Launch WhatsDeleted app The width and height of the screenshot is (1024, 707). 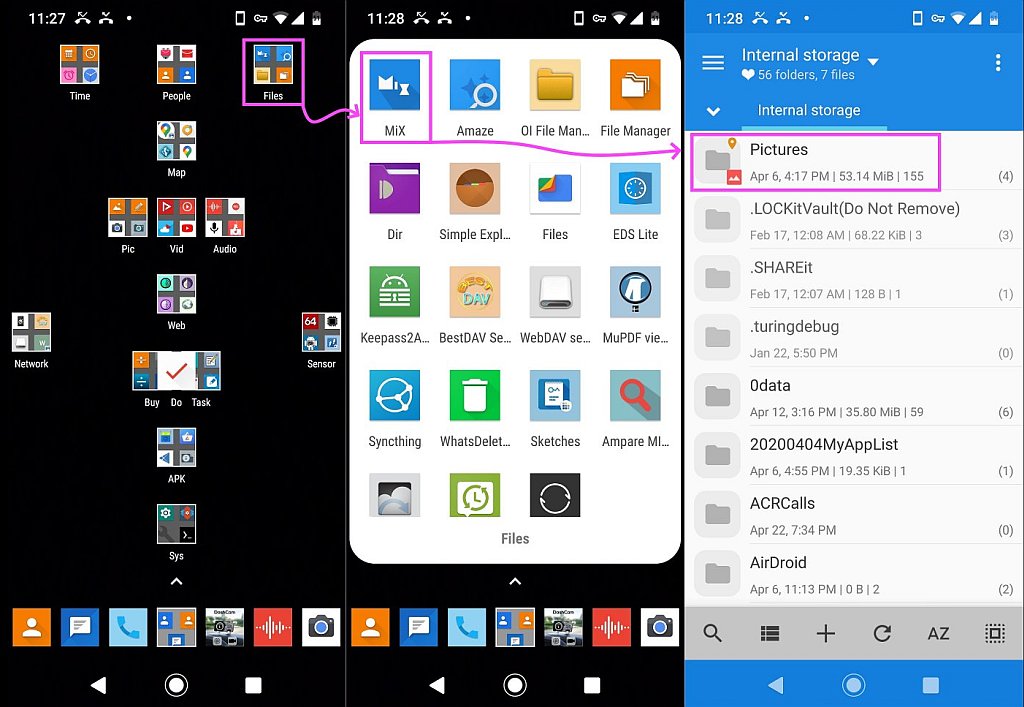pos(475,396)
